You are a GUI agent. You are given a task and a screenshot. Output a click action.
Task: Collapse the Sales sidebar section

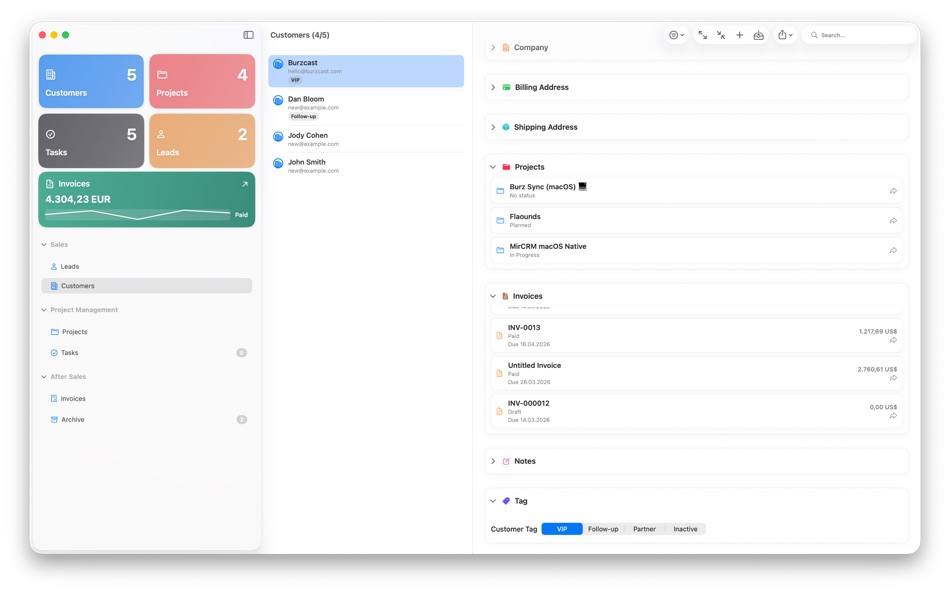click(44, 244)
